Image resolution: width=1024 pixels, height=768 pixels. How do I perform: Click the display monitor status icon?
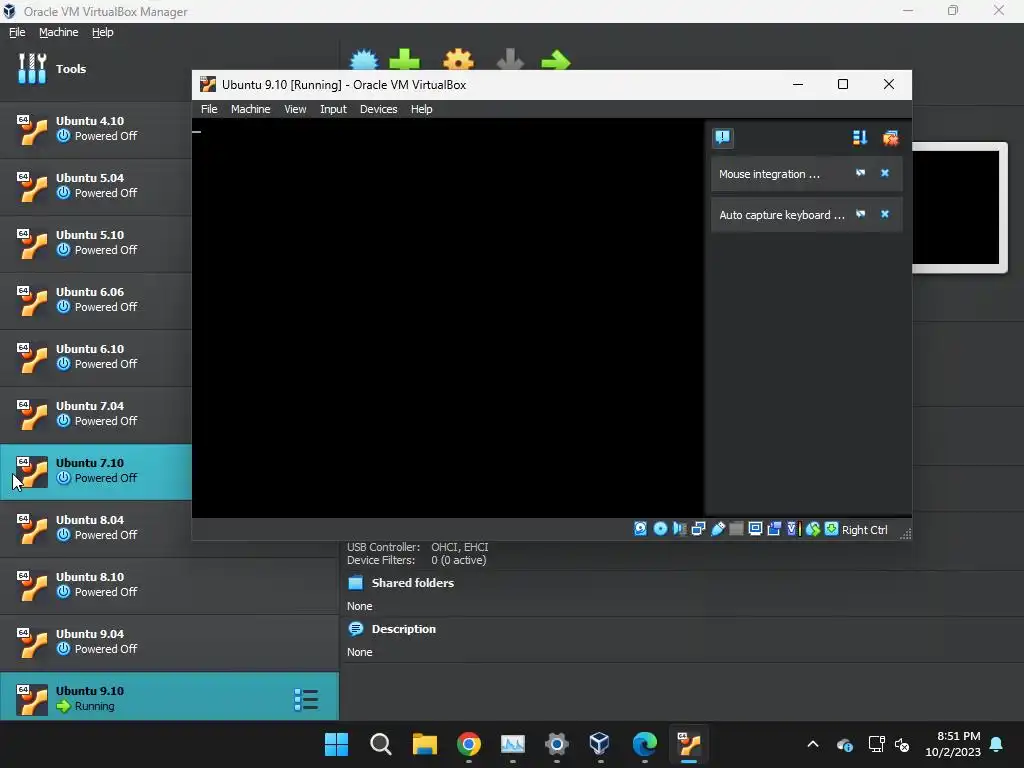pos(755,529)
